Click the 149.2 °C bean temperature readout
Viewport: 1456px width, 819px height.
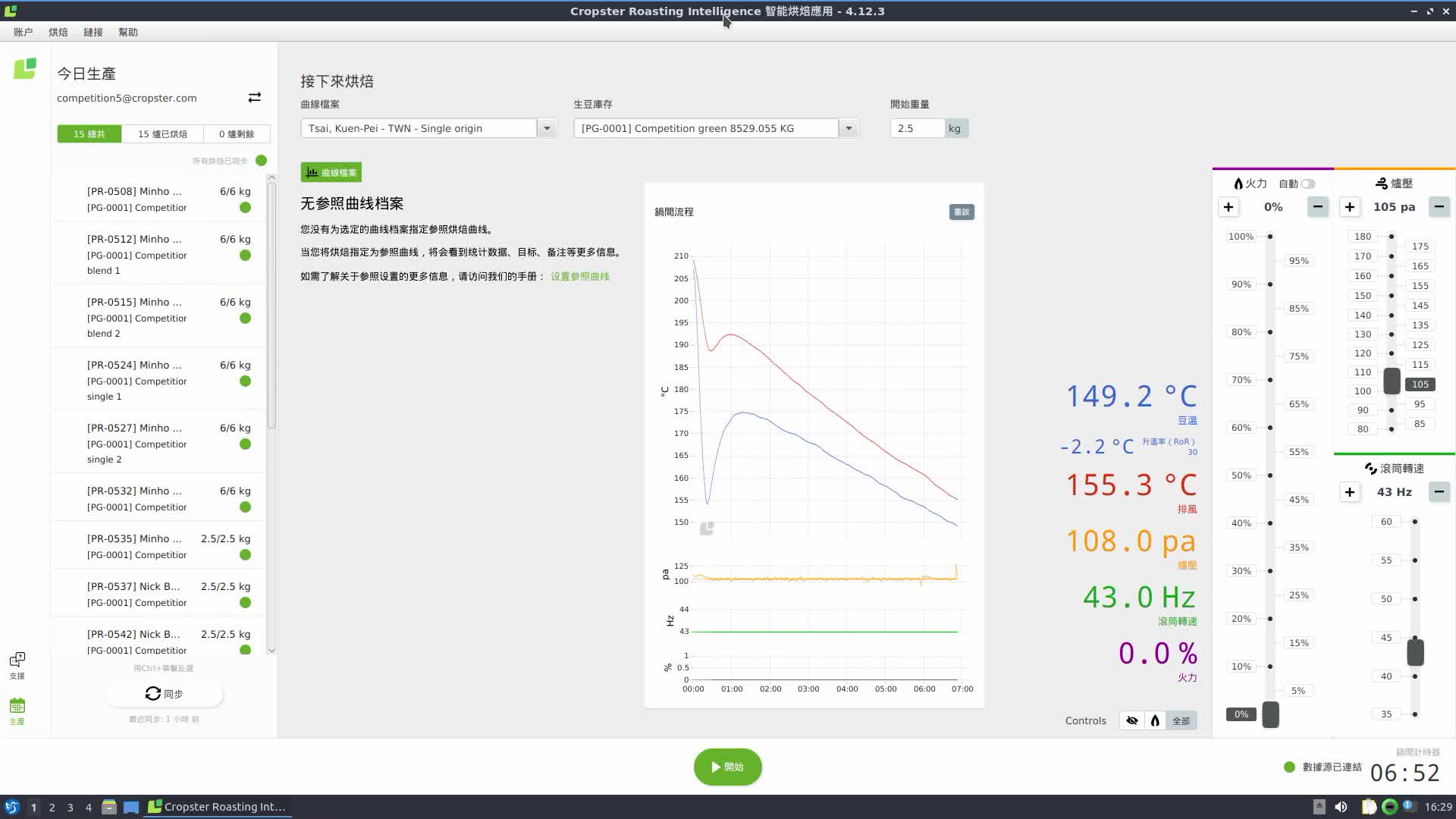click(1131, 396)
